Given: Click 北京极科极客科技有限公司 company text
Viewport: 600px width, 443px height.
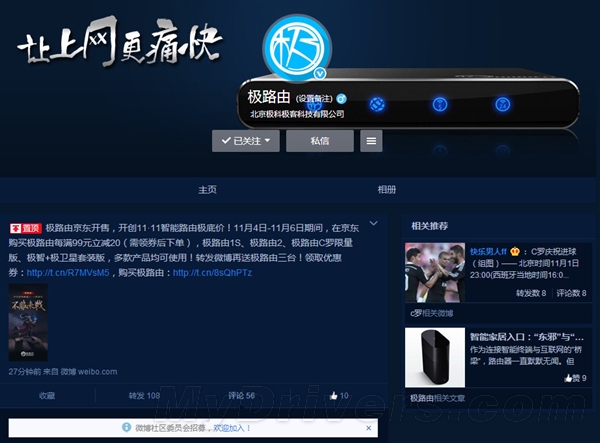Looking at the screenshot, I should click(297, 114).
